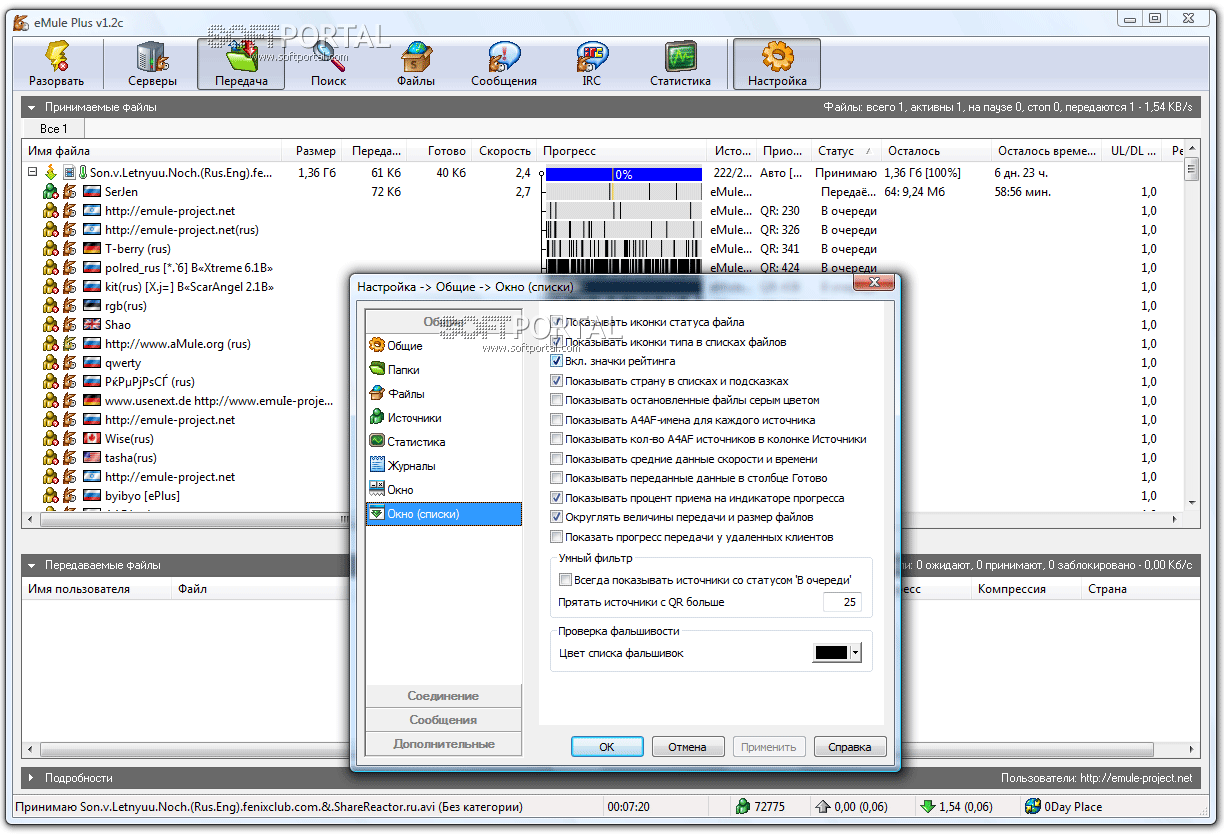1224x836 pixels.
Task: Expand the Дополнительные settings group
Action: coord(443,744)
